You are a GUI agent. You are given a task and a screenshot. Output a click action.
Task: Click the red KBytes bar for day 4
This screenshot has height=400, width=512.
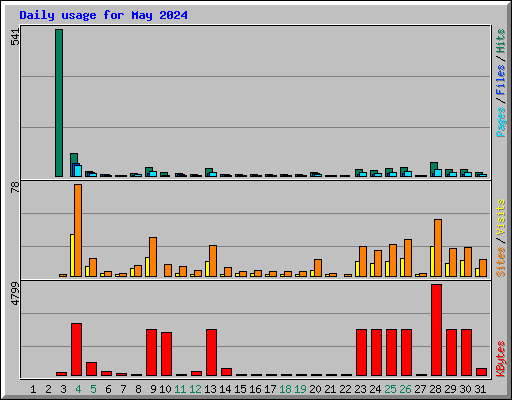pos(76,349)
